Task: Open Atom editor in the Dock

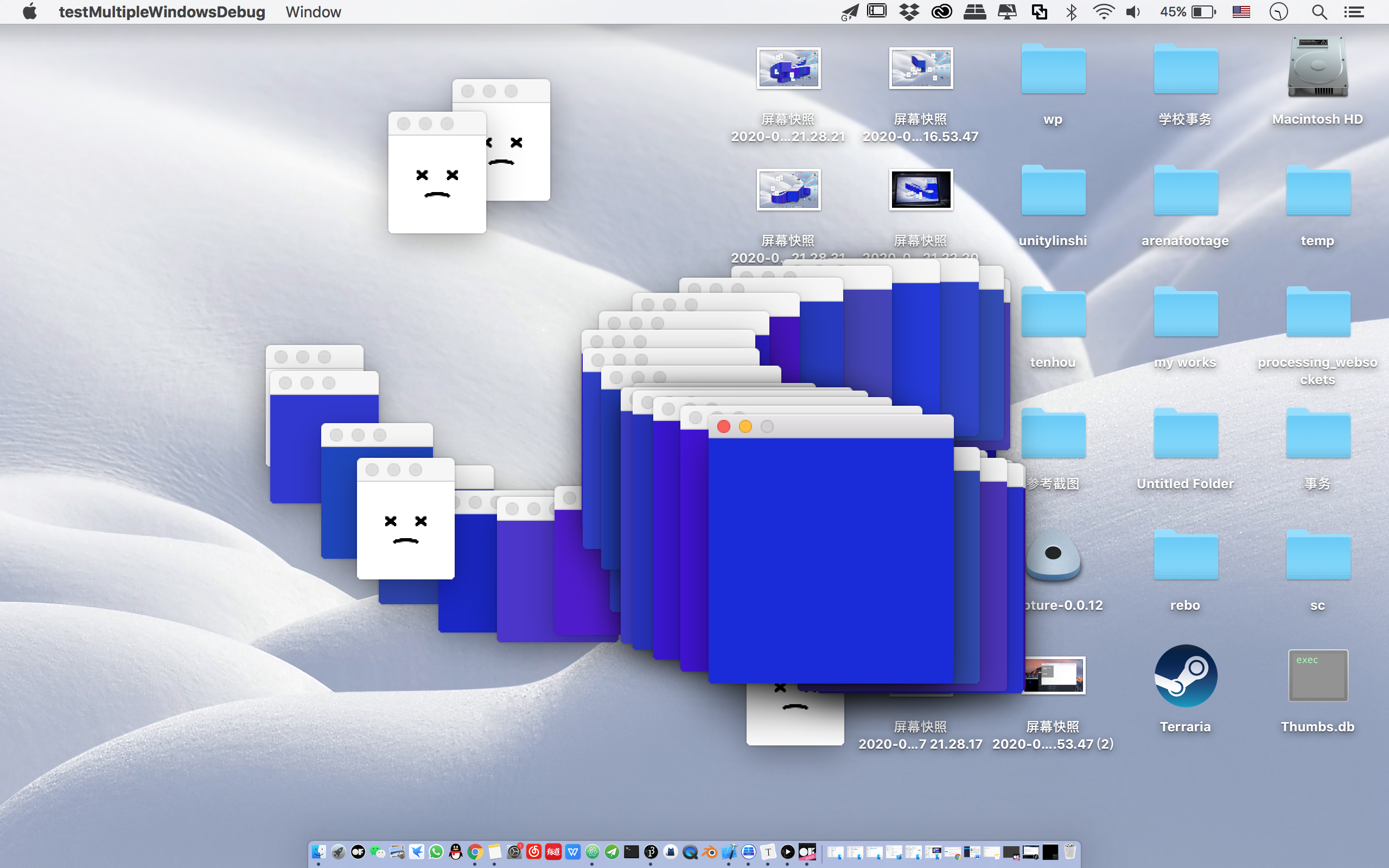Action: 592,852
